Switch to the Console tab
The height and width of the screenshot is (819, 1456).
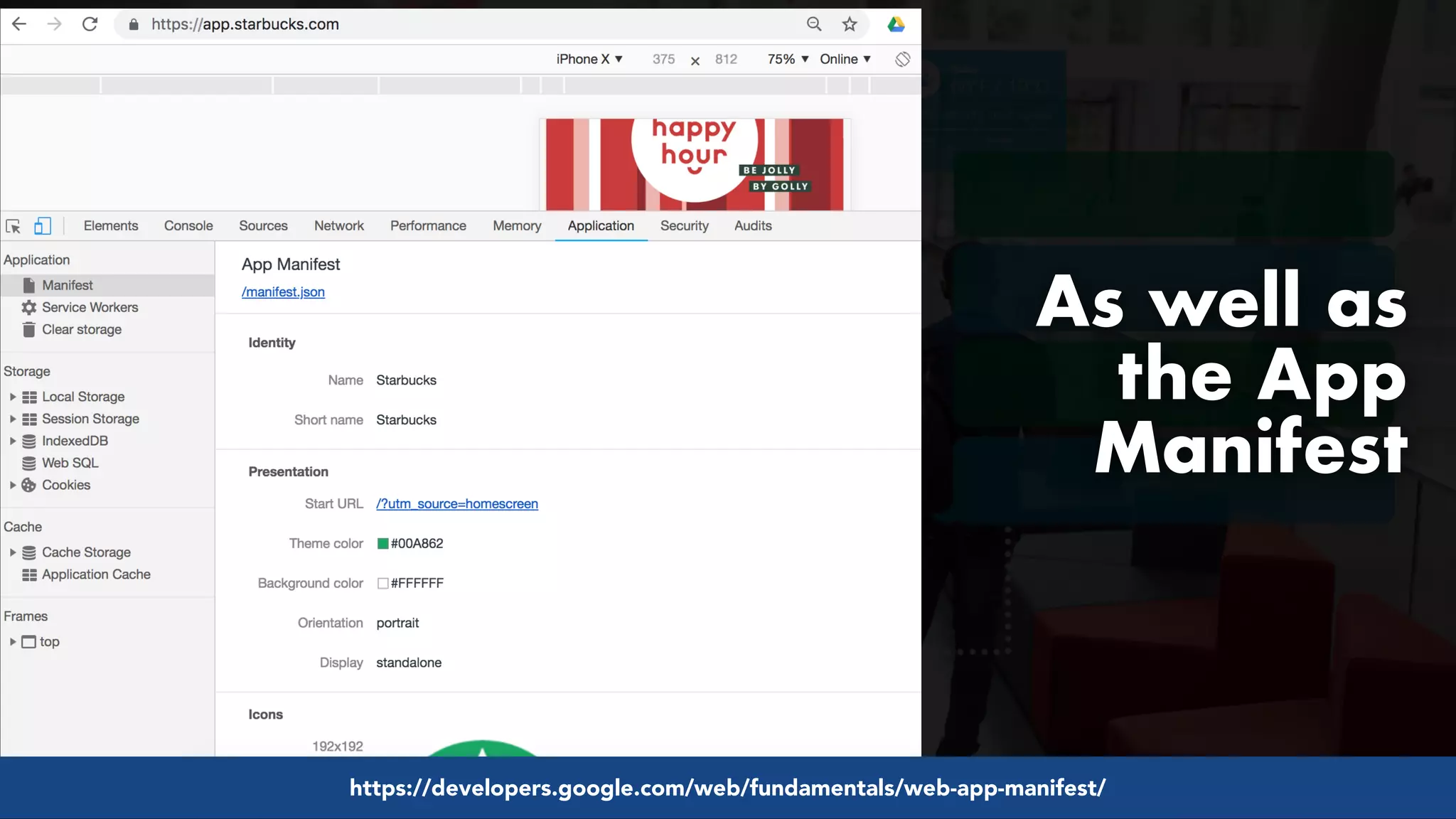tap(188, 226)
